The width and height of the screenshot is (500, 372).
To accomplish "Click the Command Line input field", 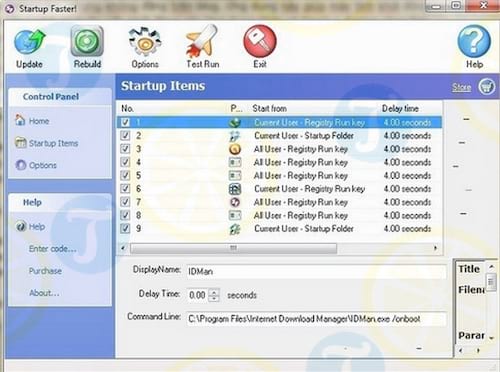I will pyautogui.click(x=316, y=319).
